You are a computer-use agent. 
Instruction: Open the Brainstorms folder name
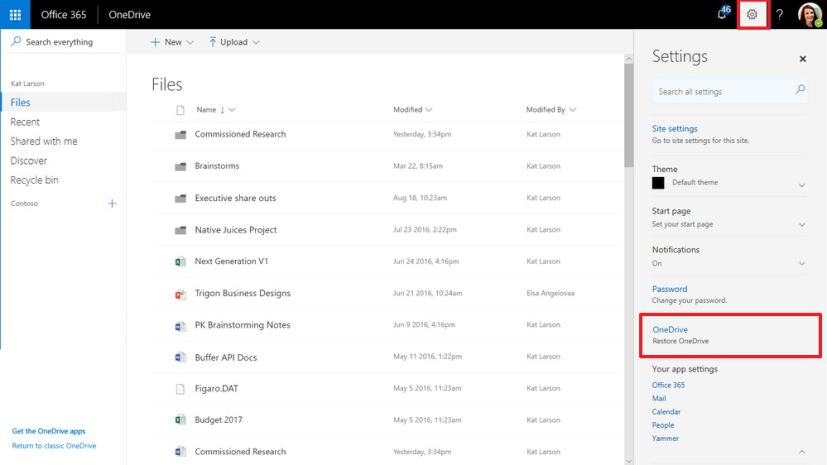click(x=217, y=166)
